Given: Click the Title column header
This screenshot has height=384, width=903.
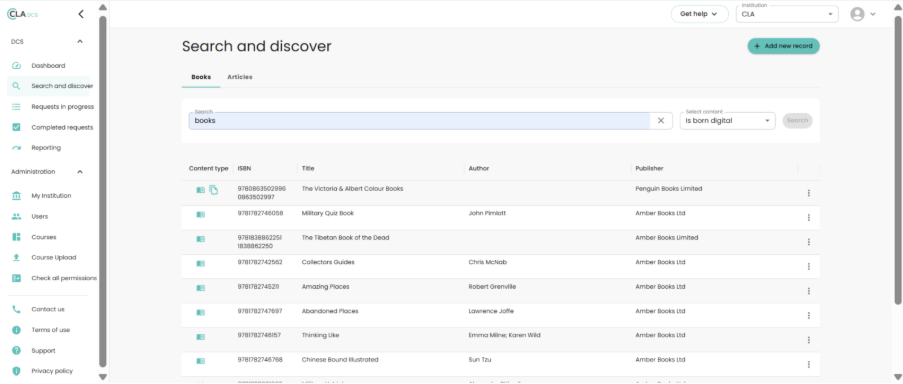Looking at the screenshot, I should point(308,169).
